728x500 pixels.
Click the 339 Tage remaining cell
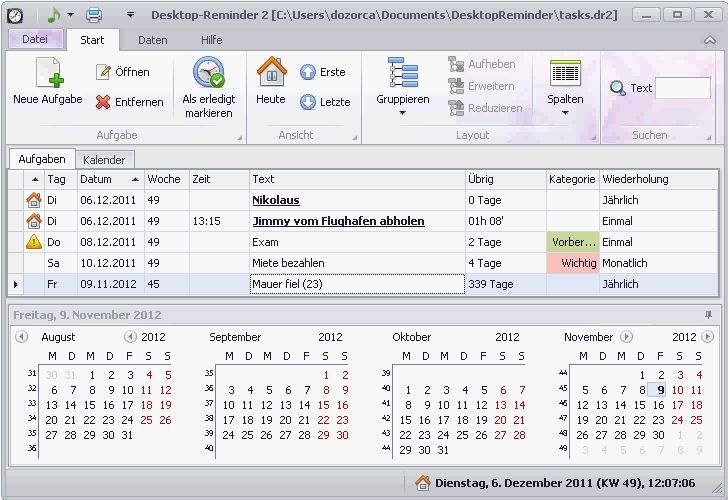tap(506, 284)
